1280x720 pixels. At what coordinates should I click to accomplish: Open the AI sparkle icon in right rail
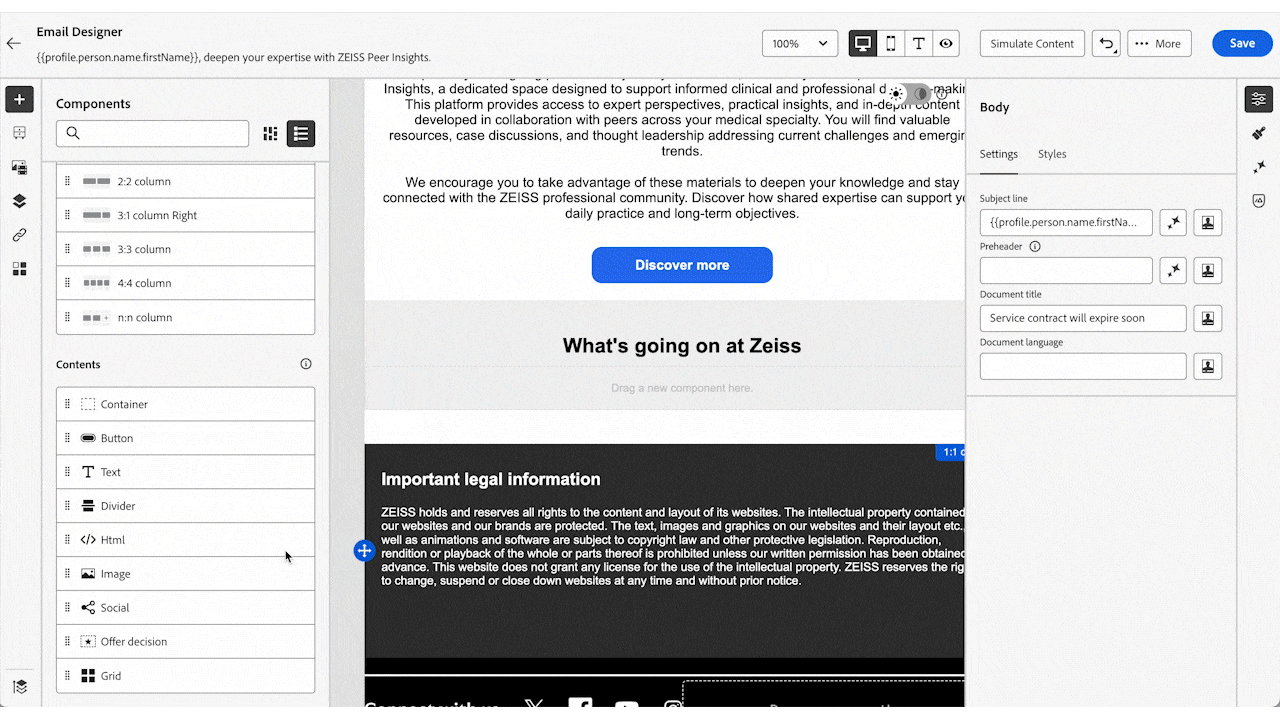click(1259, 167)
